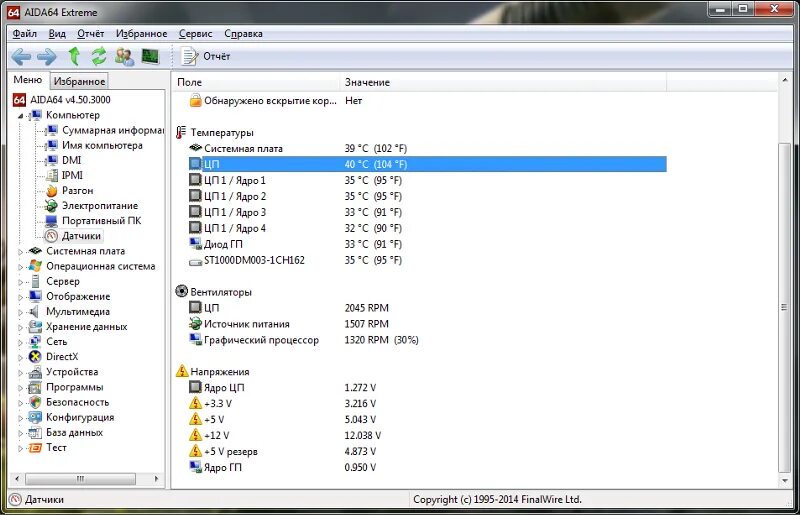The image size is (800, 515).
Task: Select the highlighted ЦП temperature row
Action: 428,164
